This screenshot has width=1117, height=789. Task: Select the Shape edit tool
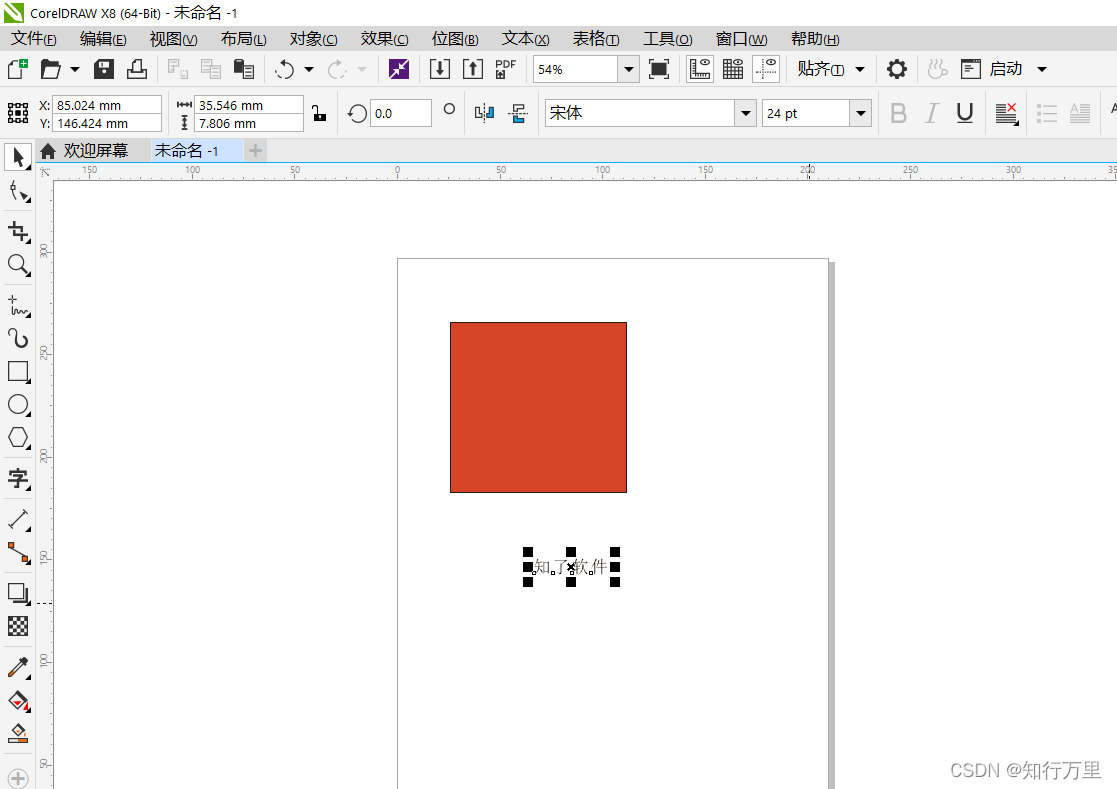pyautogui.click(x=18, y=192)
